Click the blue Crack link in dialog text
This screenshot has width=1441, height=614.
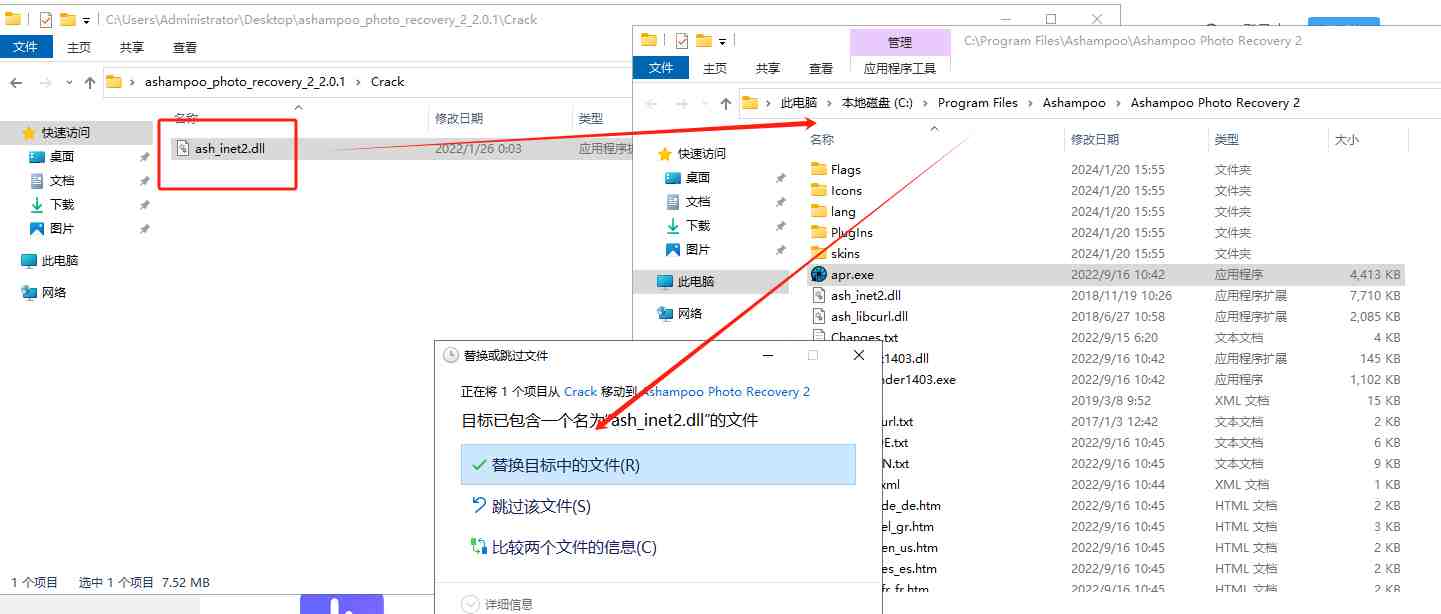point(582,392)
